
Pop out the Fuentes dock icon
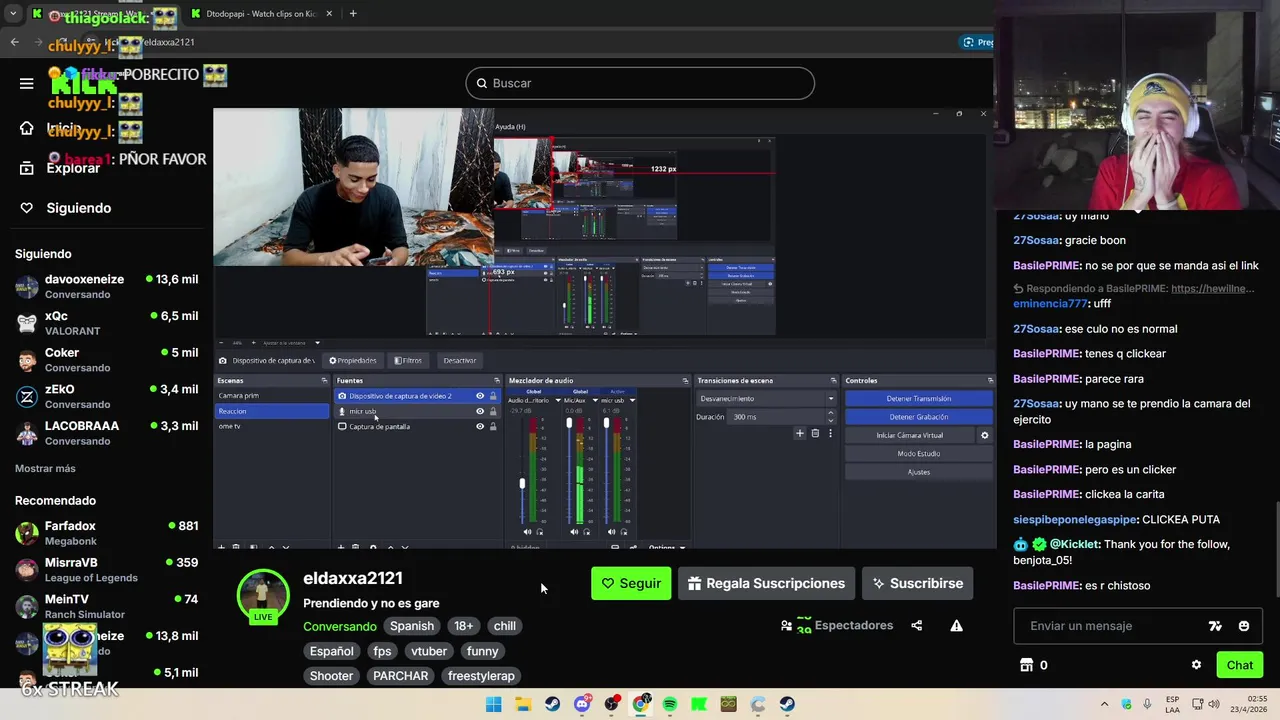click(x=496, y=380)
